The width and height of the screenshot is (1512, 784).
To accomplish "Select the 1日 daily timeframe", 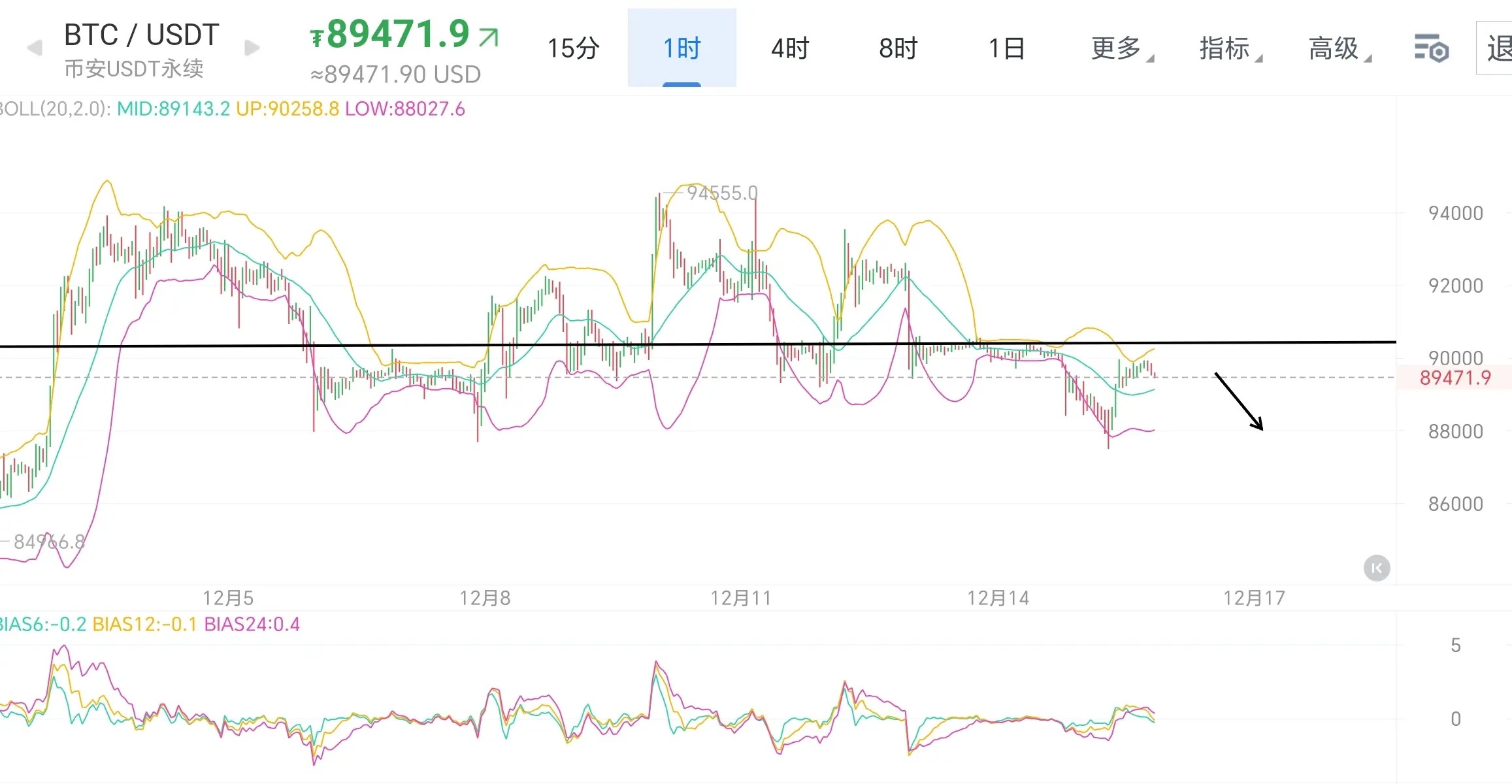I will point(1006,48).
